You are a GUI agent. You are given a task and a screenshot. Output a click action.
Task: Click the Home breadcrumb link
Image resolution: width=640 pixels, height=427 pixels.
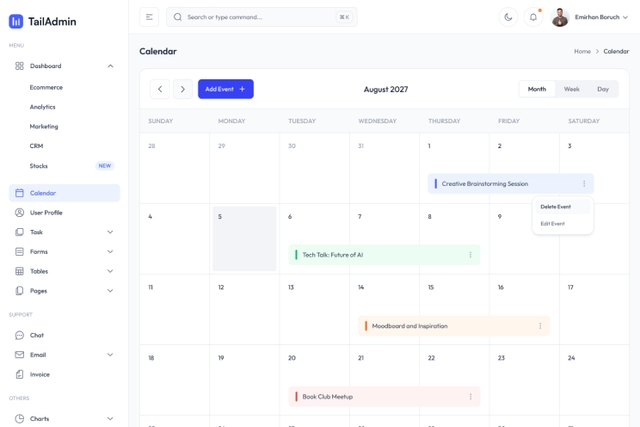click(582, 51)
